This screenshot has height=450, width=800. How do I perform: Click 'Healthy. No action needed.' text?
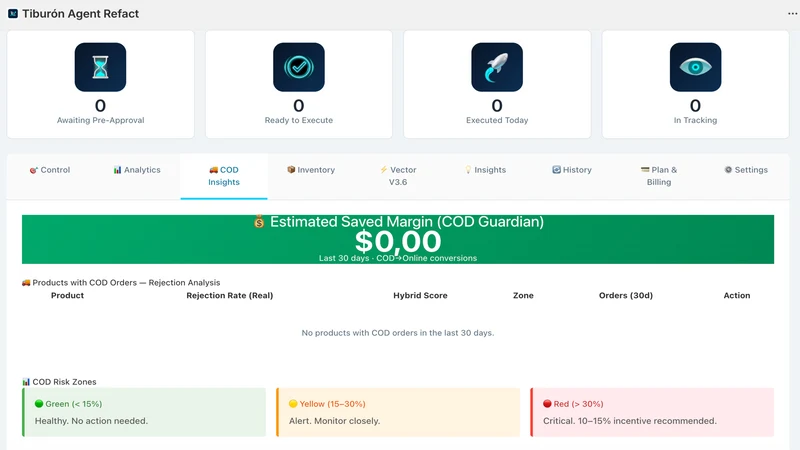click(91, 421)
